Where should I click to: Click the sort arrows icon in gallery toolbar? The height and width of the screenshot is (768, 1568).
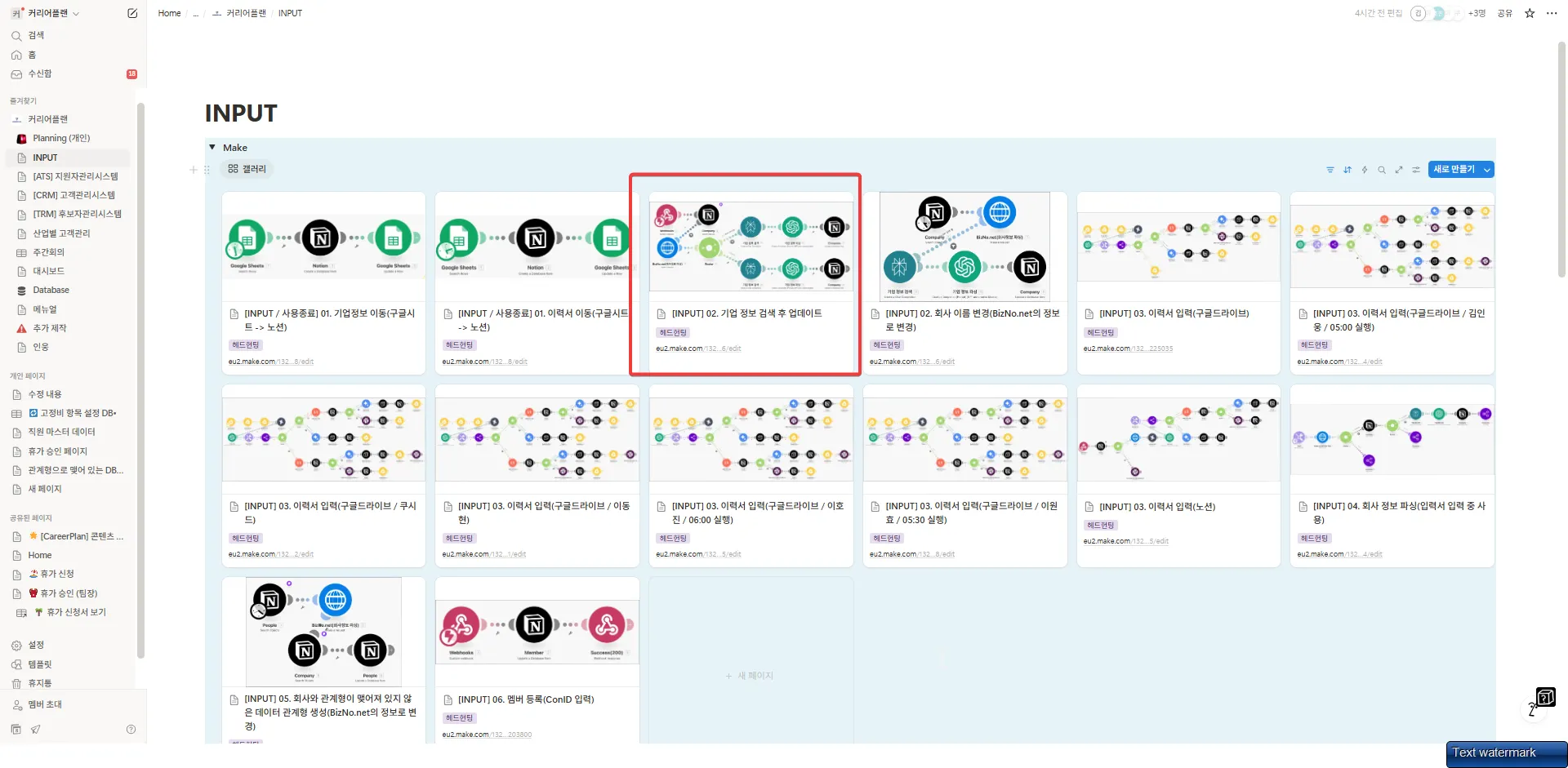tap(1347, 170)
